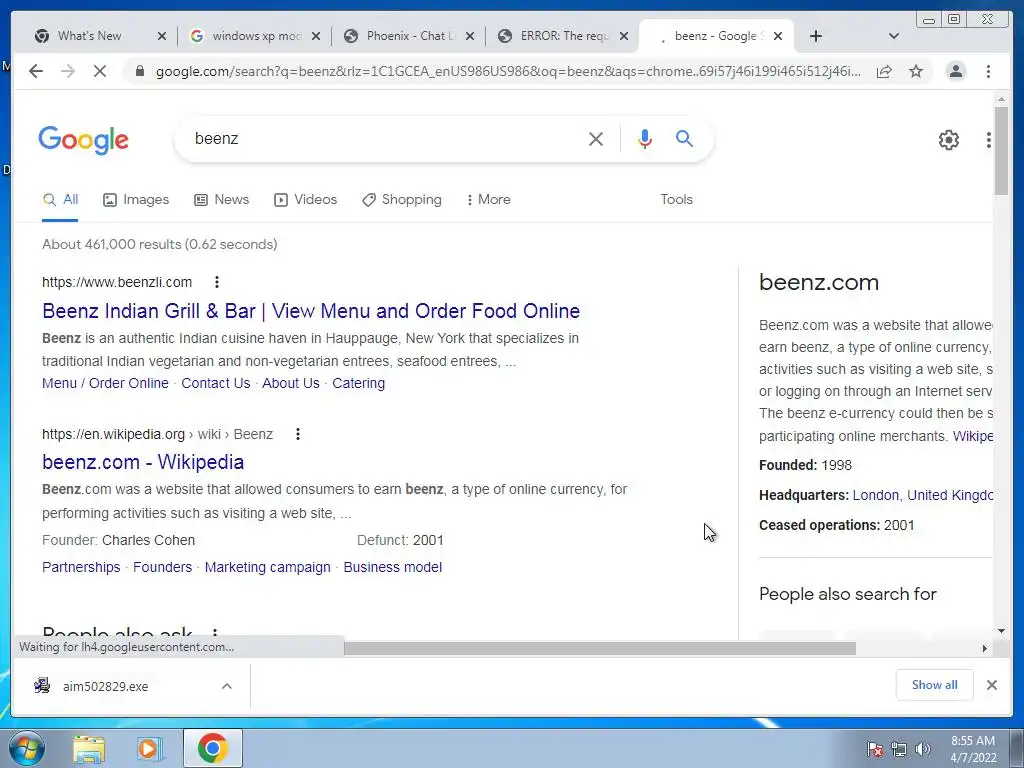Viewport: 1024px width, 768px height.
Task: Open the Catering sitelink
Action: 359,383
